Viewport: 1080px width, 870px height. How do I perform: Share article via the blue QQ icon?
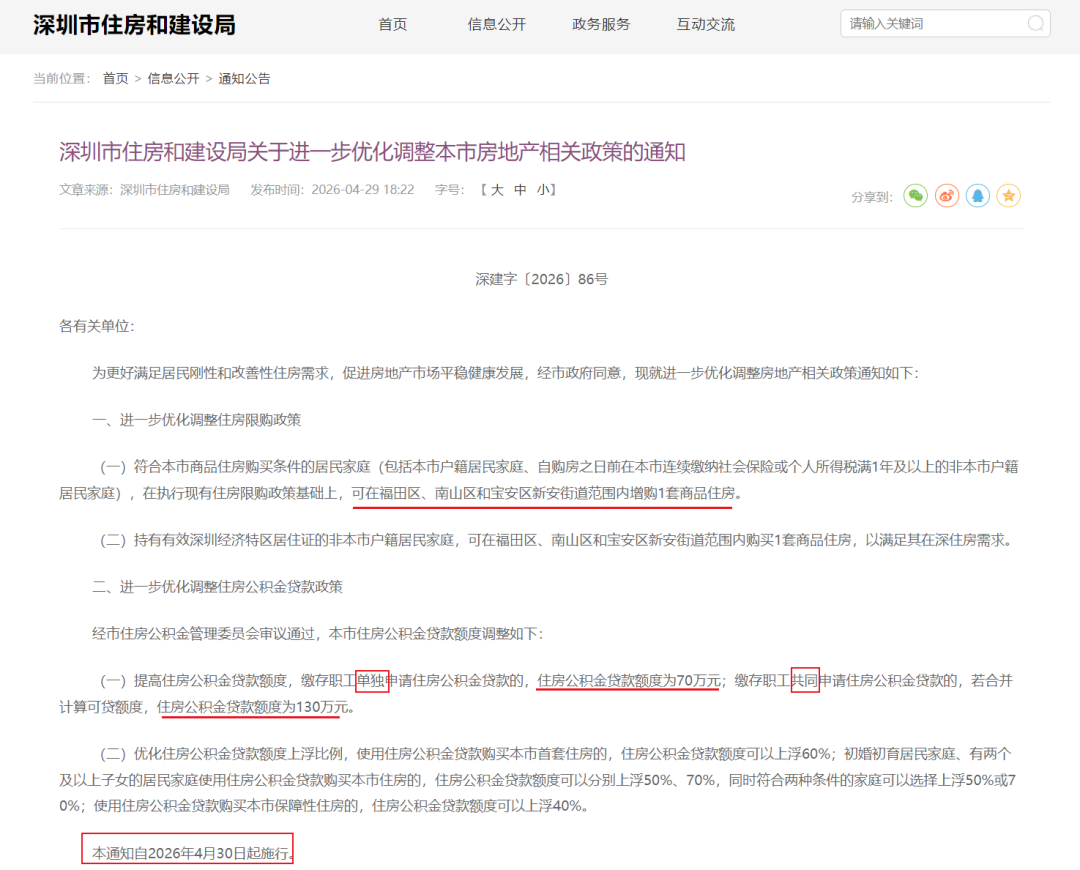pyautogui.click(x=978, y=196)
